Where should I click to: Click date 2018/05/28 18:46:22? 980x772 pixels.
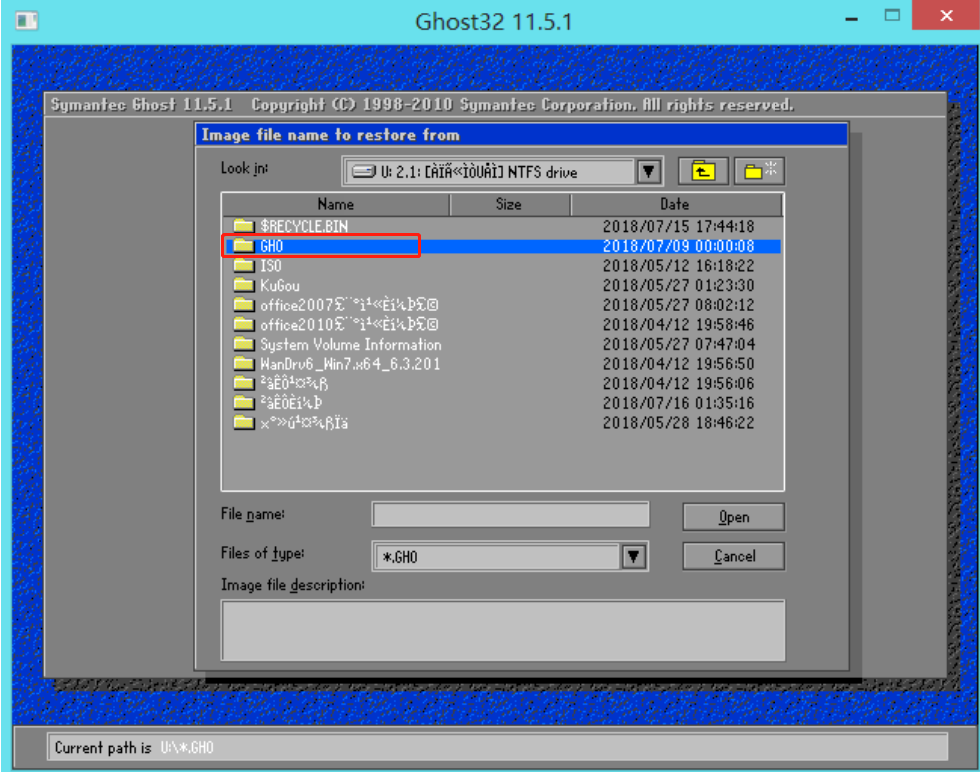coord(678,423)
